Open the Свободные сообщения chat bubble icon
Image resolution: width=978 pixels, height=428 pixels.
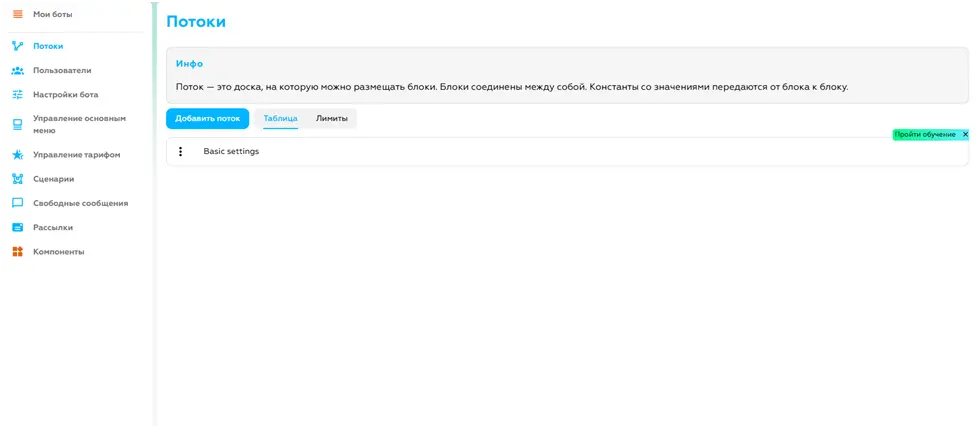17,203
